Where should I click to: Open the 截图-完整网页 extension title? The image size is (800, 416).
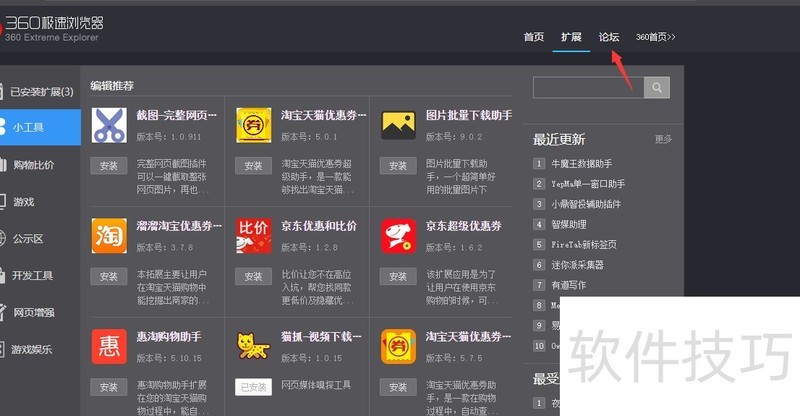177,115
